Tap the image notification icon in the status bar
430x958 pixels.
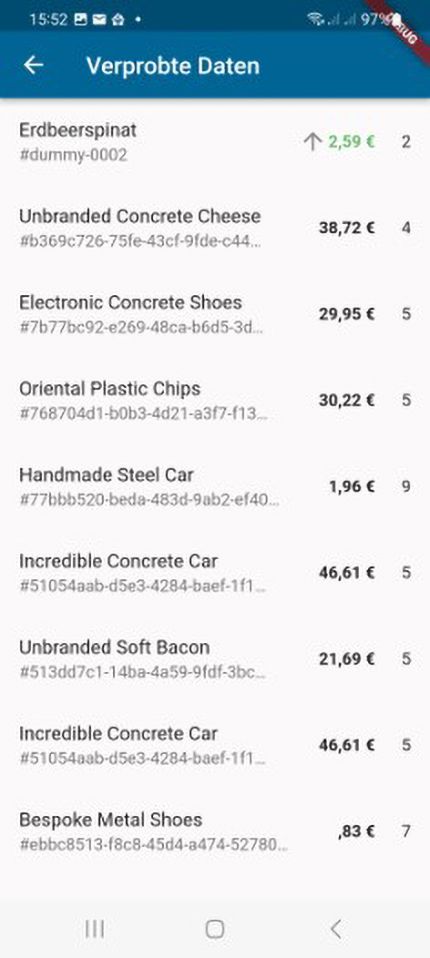81,20
